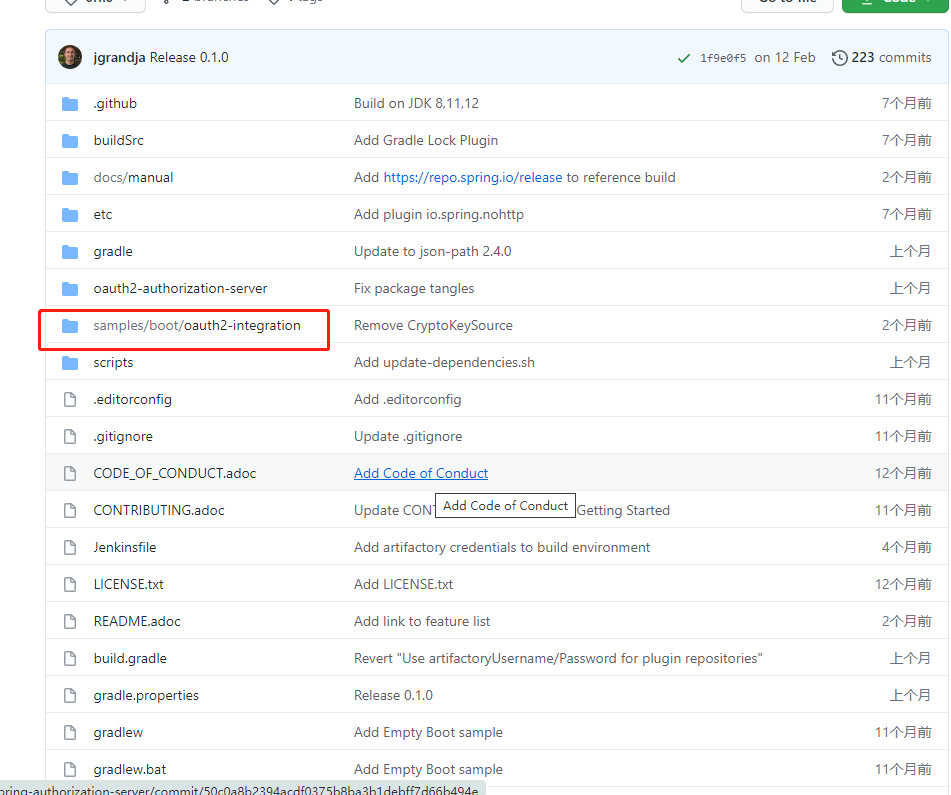The height and width of the screenshot is (795, 951).
Task: Open the build.gradle file
Action: point(130,659)
